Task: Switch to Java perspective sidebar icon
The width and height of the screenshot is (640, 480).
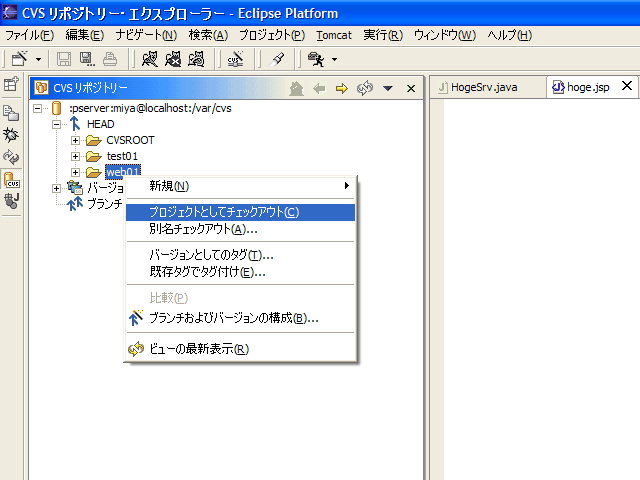Action: [x=11, y=201]
